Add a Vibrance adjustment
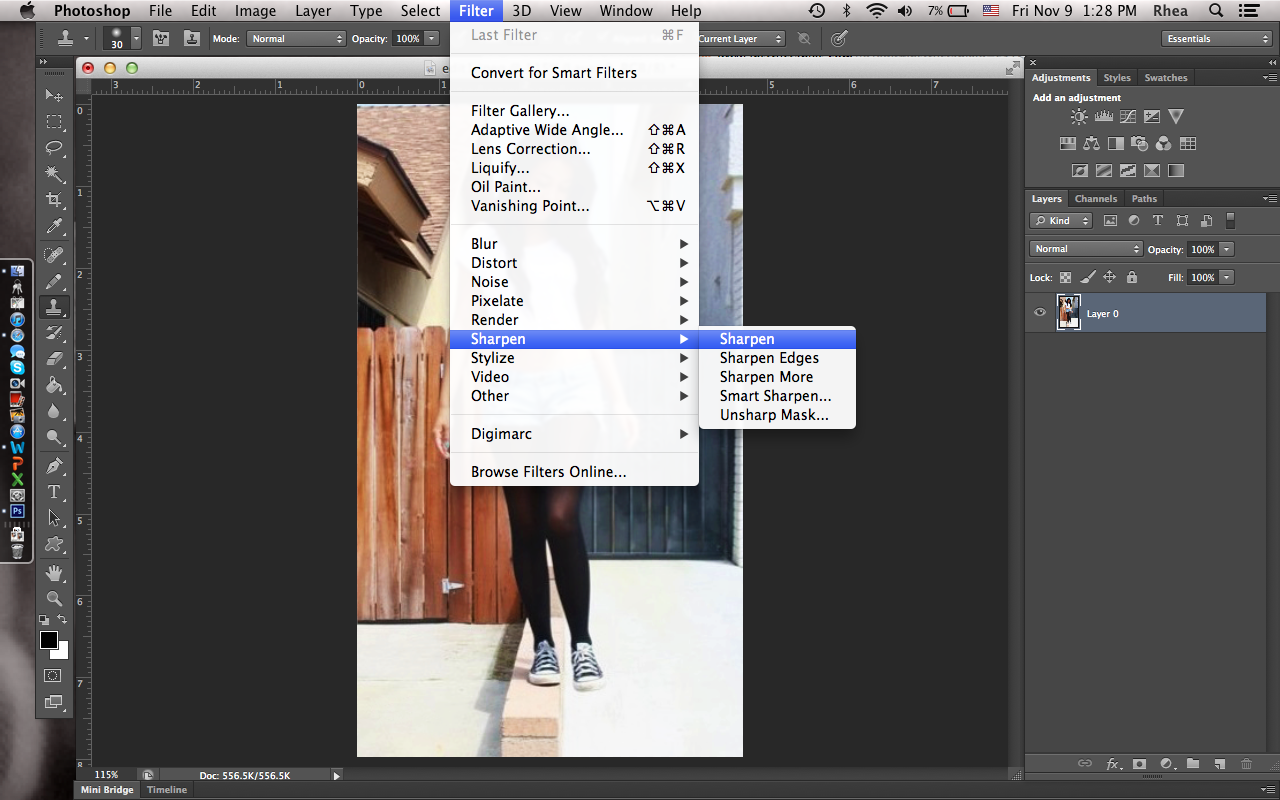The width and height of the screenshot is (1280, 800). click(1176, 117)
